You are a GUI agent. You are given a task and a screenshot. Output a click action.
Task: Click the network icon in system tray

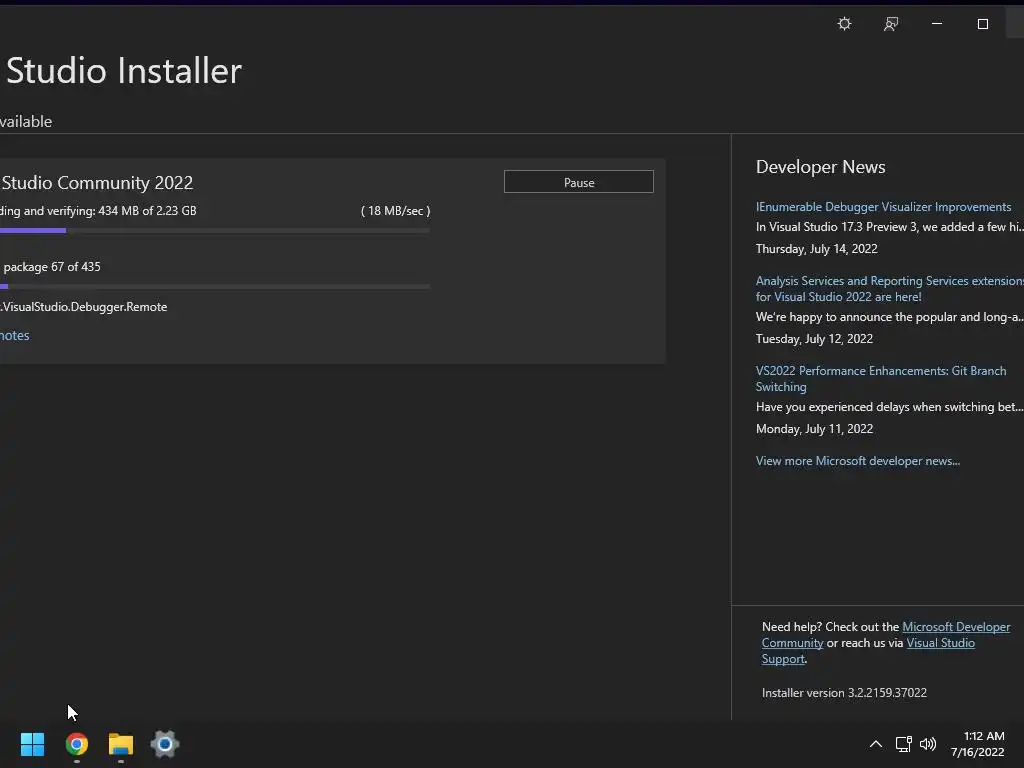[x=904, y=744]
